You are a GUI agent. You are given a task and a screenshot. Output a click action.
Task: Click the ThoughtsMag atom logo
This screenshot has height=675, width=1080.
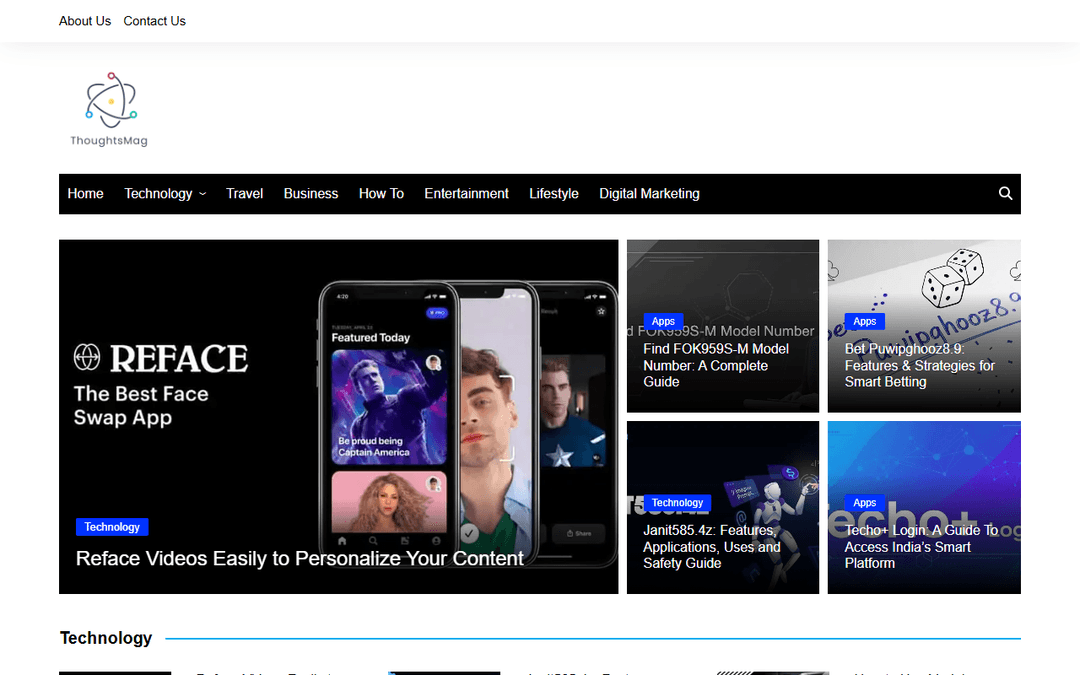point(111,101)
